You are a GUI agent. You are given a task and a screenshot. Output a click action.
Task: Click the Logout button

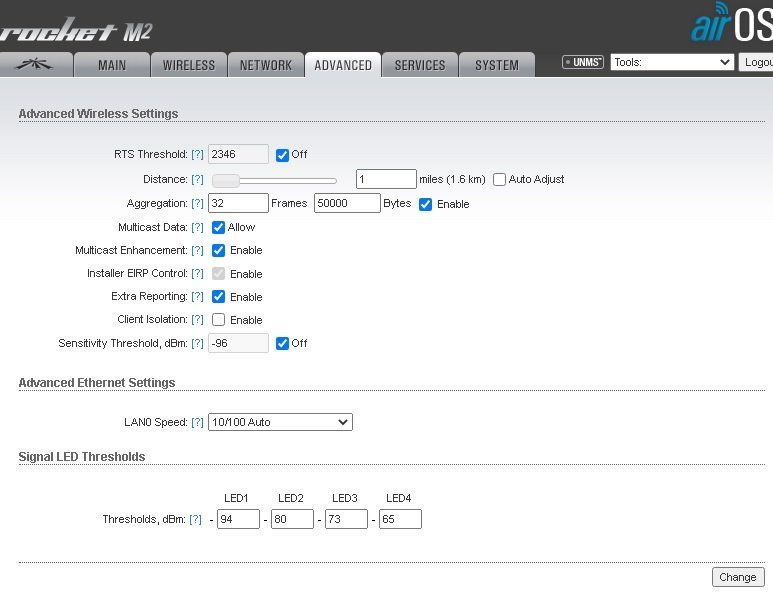click(756, 62)
